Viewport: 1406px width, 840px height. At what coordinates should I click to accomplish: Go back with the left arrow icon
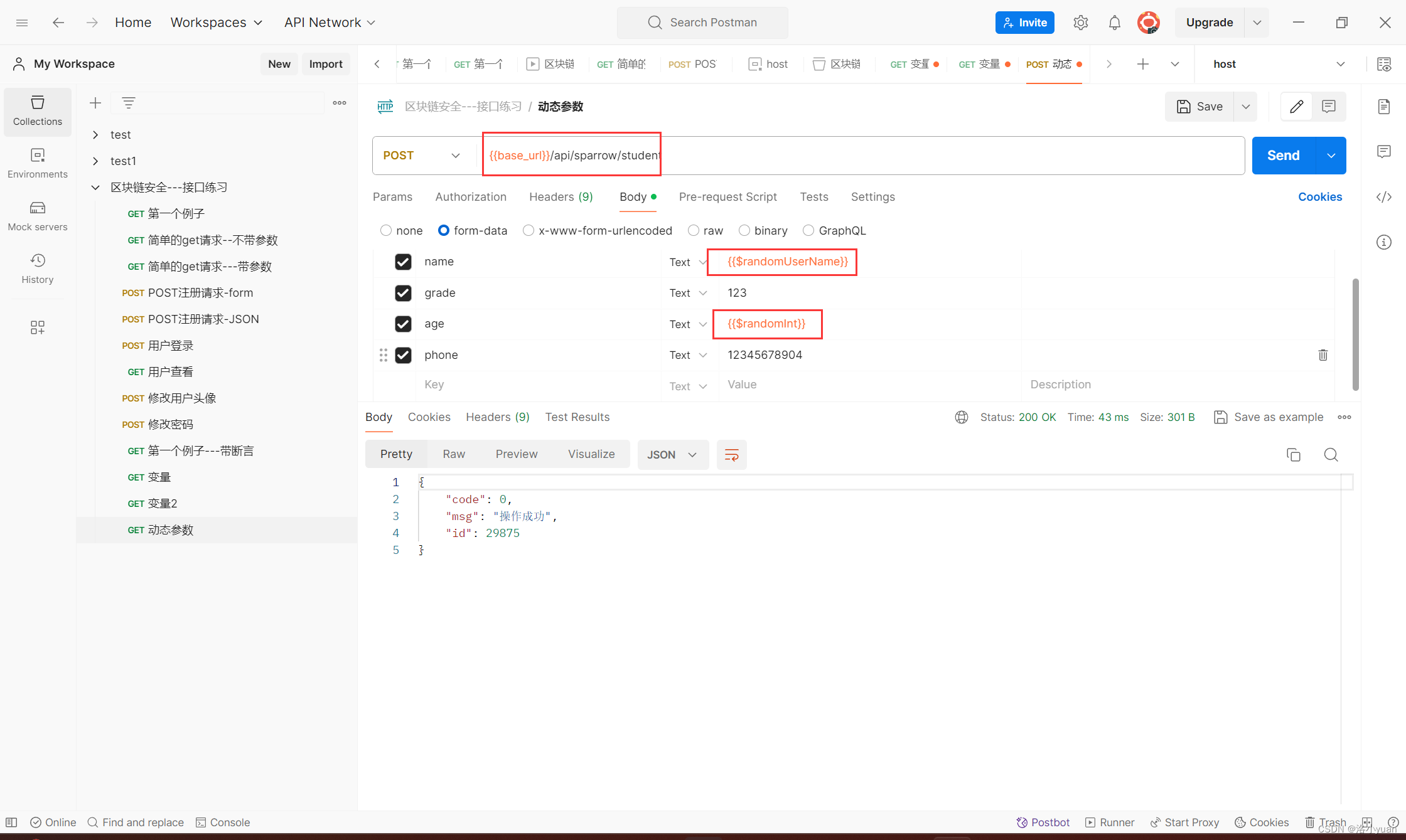[58, 23]
